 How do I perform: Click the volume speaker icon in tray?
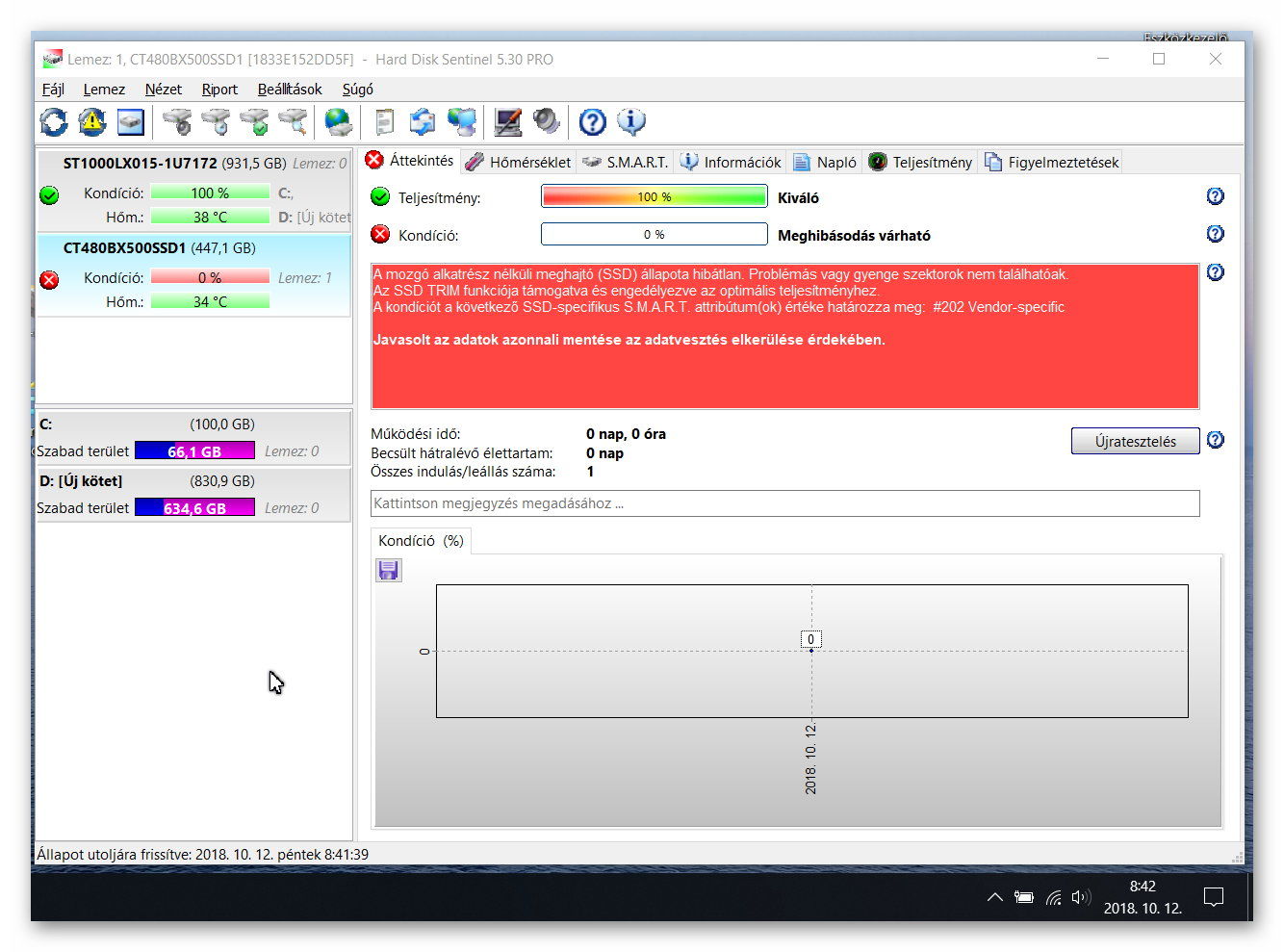coord(1081,897)
